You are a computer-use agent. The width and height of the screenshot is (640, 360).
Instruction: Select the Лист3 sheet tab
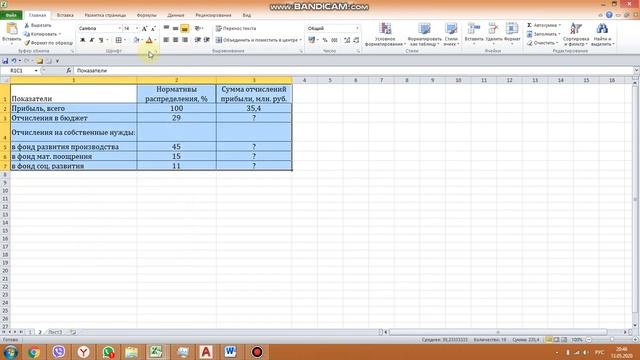pos(55,332)
